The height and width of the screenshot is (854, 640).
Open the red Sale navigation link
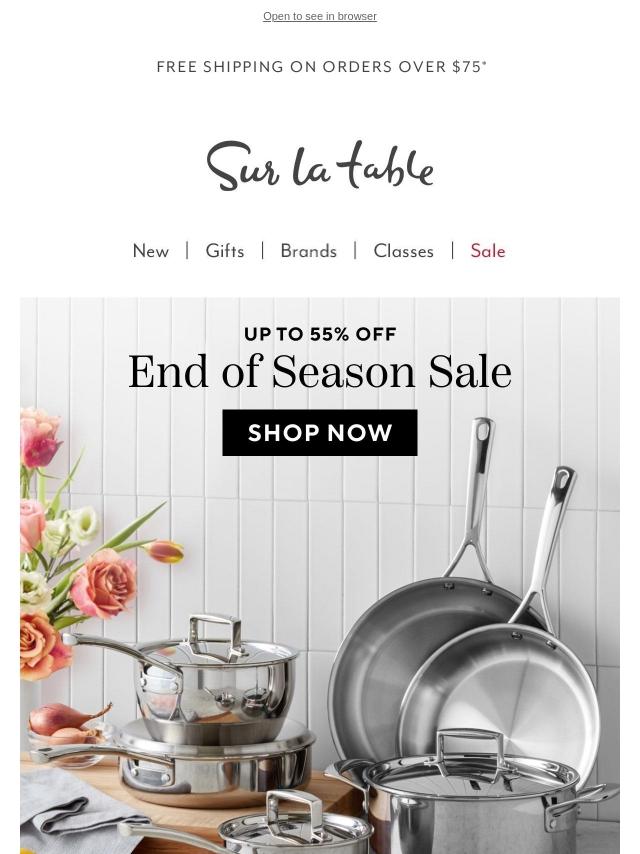point(488,251)
